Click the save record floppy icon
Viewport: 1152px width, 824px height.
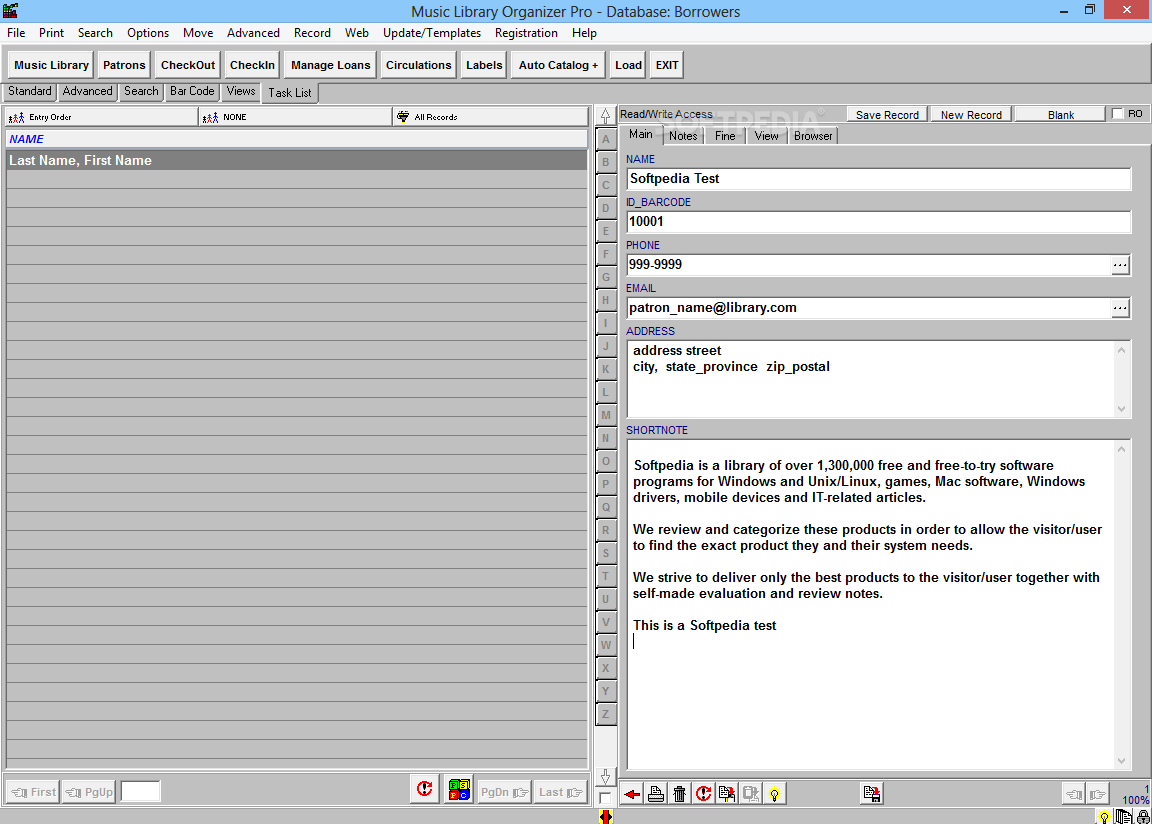coord(871,794)
